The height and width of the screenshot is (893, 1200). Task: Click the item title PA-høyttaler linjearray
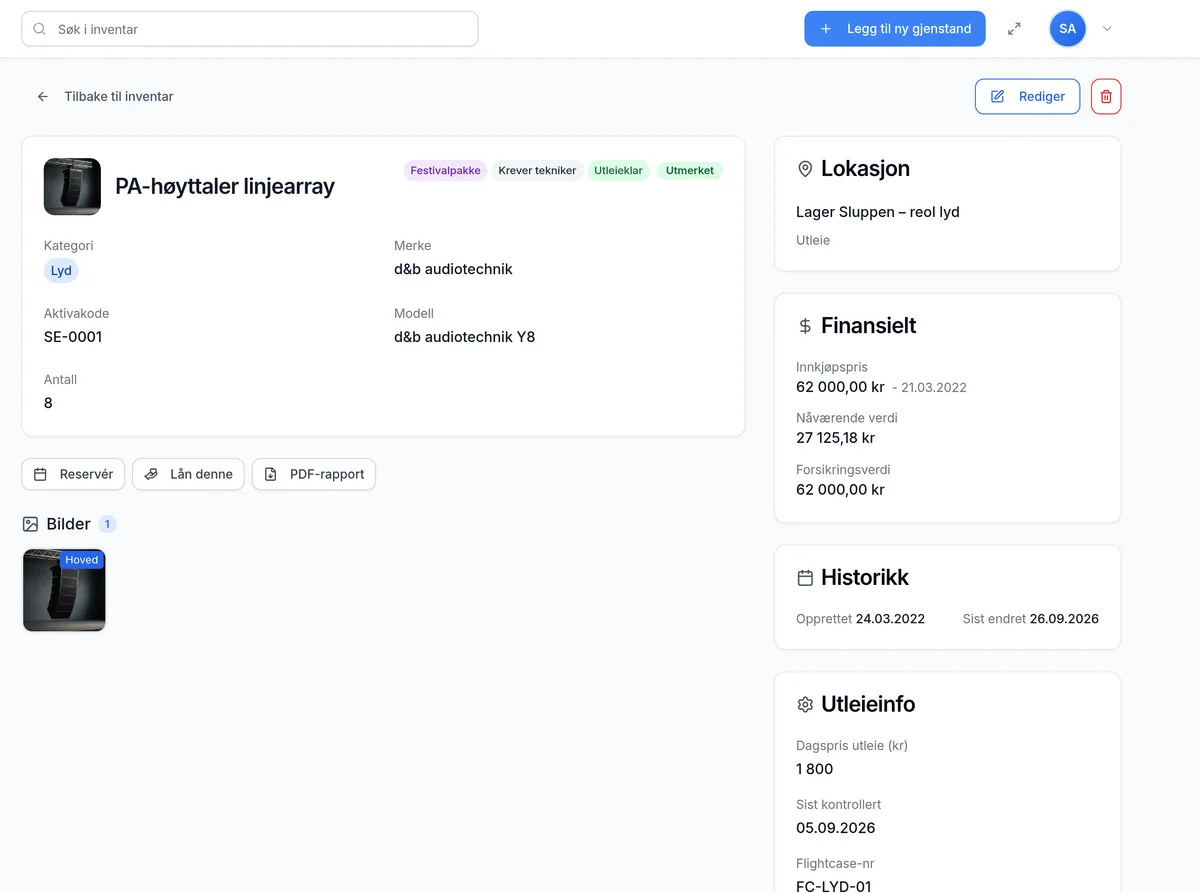pos(225,186)
